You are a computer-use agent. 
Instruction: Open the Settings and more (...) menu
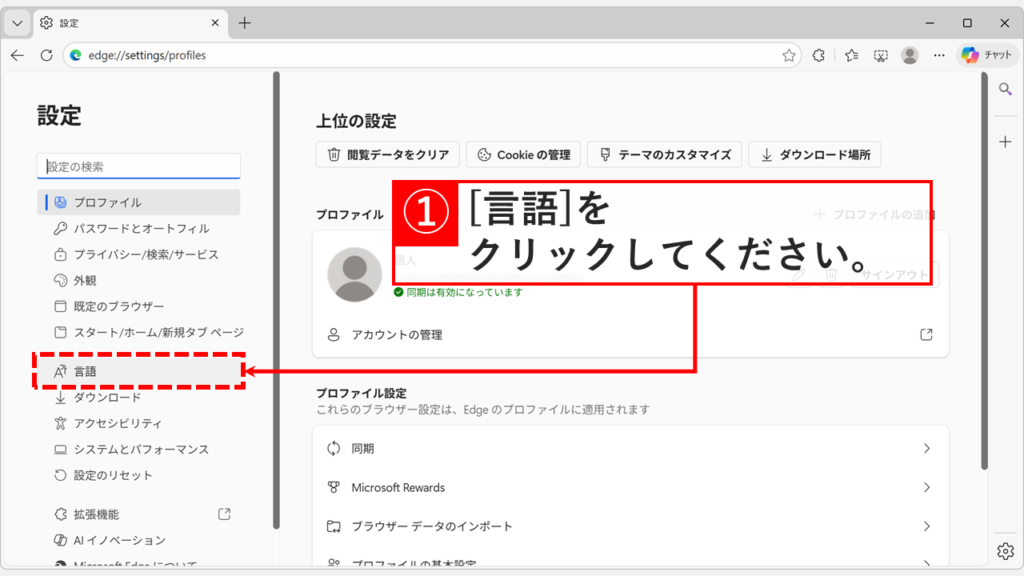coord(938,55)
